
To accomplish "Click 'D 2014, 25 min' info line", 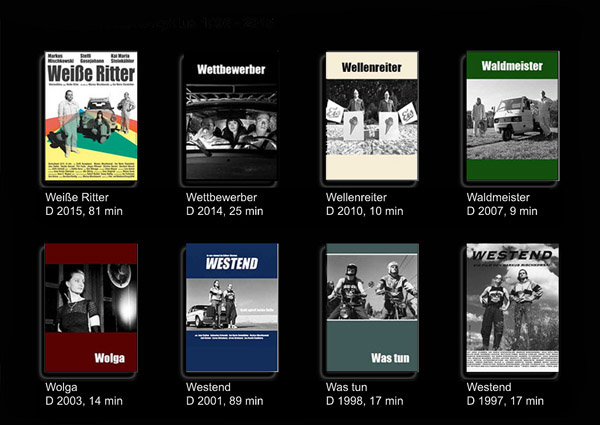I will click(x=225, y=211).
